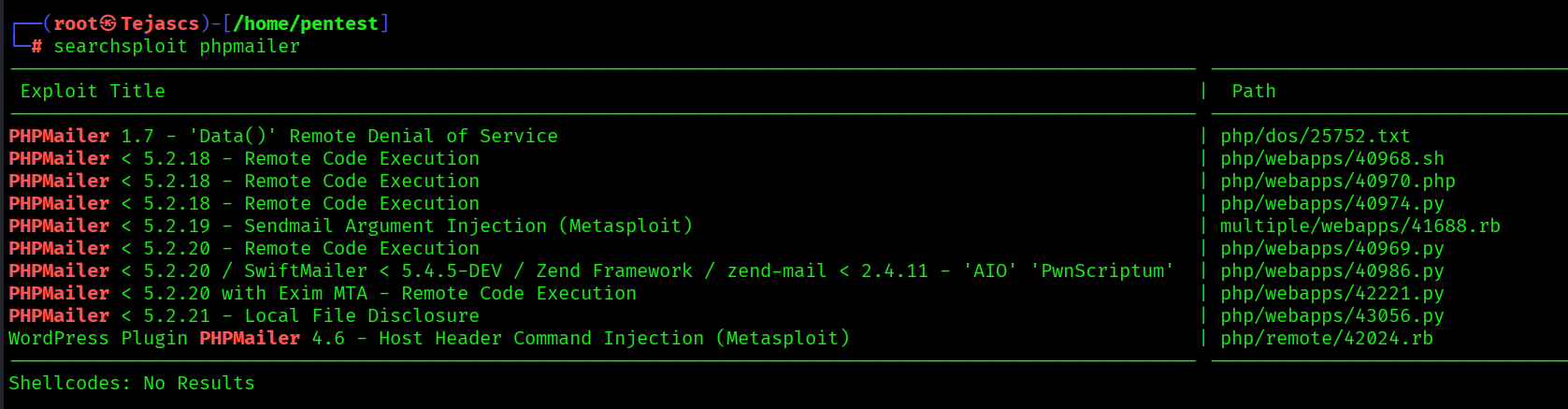Click the skull icon in the prompt
This screenshot has width=1568, height=409.
tap(108, 23)
